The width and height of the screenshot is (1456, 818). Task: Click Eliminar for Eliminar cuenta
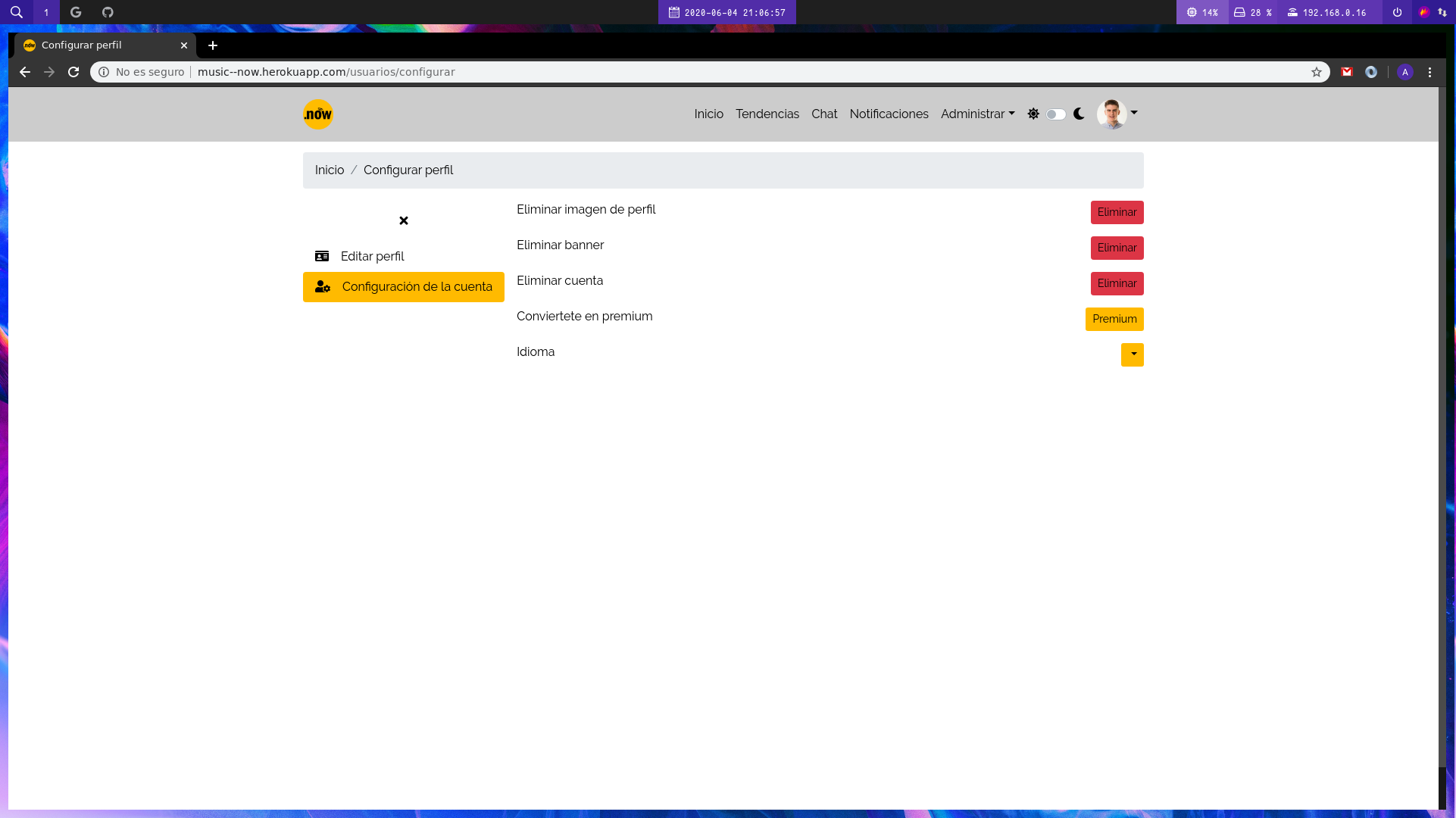pos(1117,283)
